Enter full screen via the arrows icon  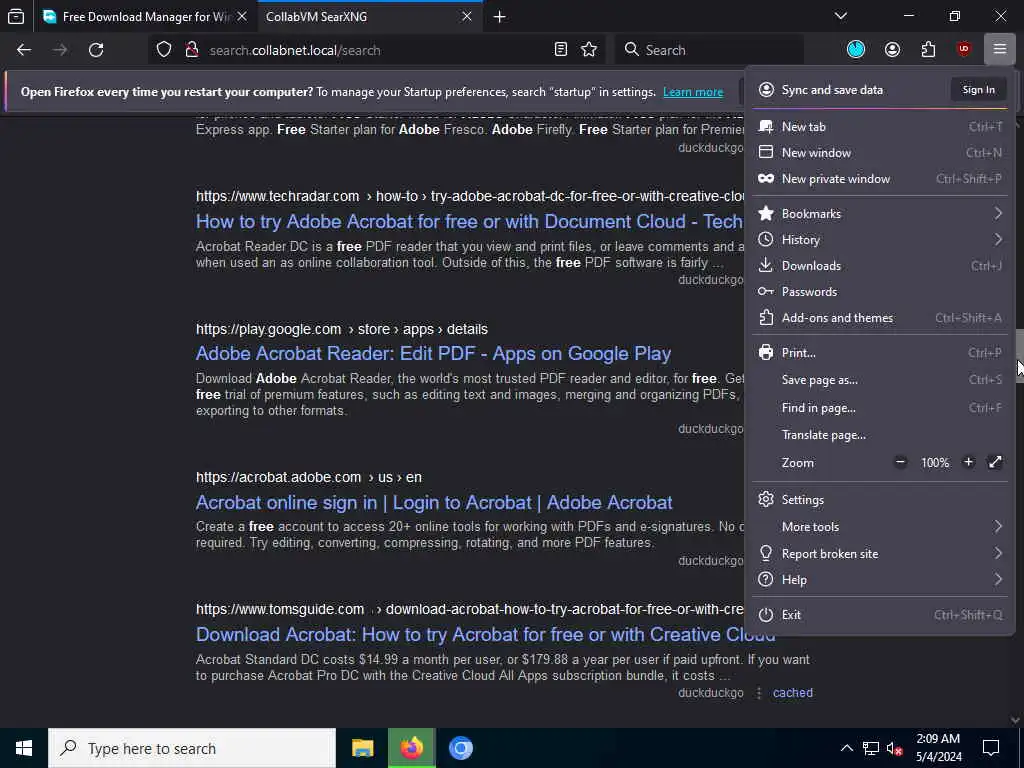point(995,462)
